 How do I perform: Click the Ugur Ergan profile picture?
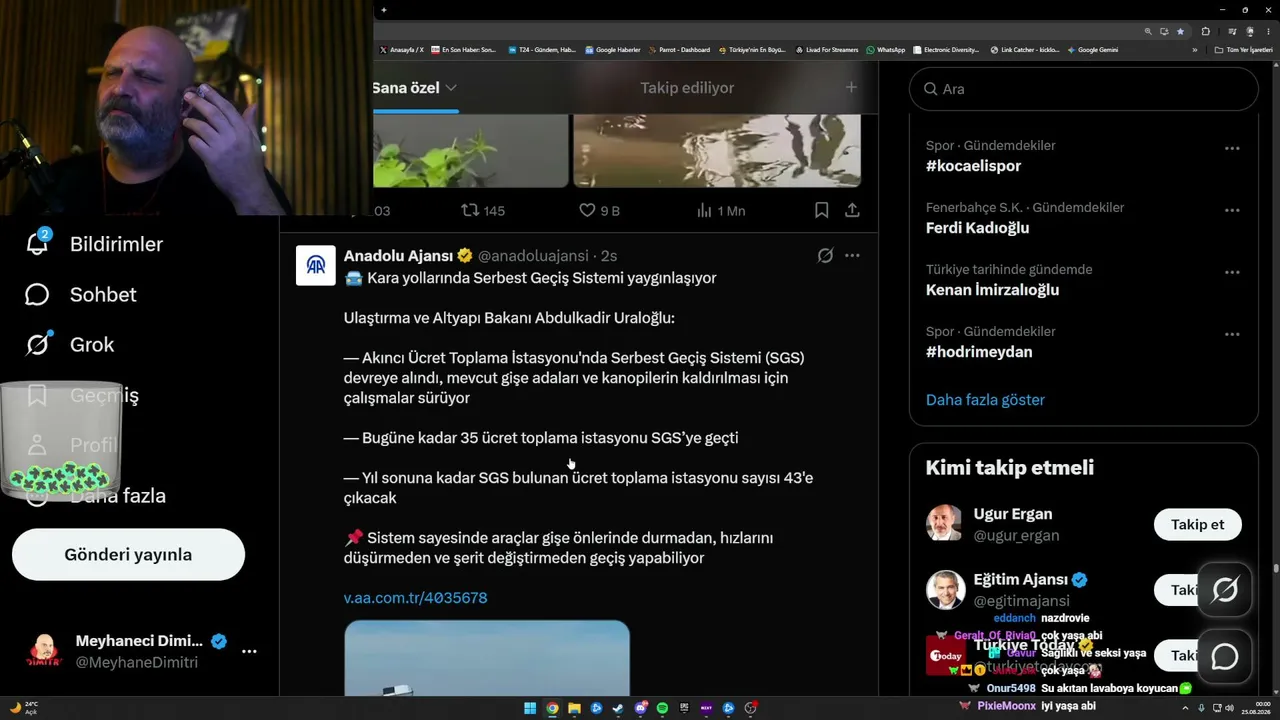point(944,523)
